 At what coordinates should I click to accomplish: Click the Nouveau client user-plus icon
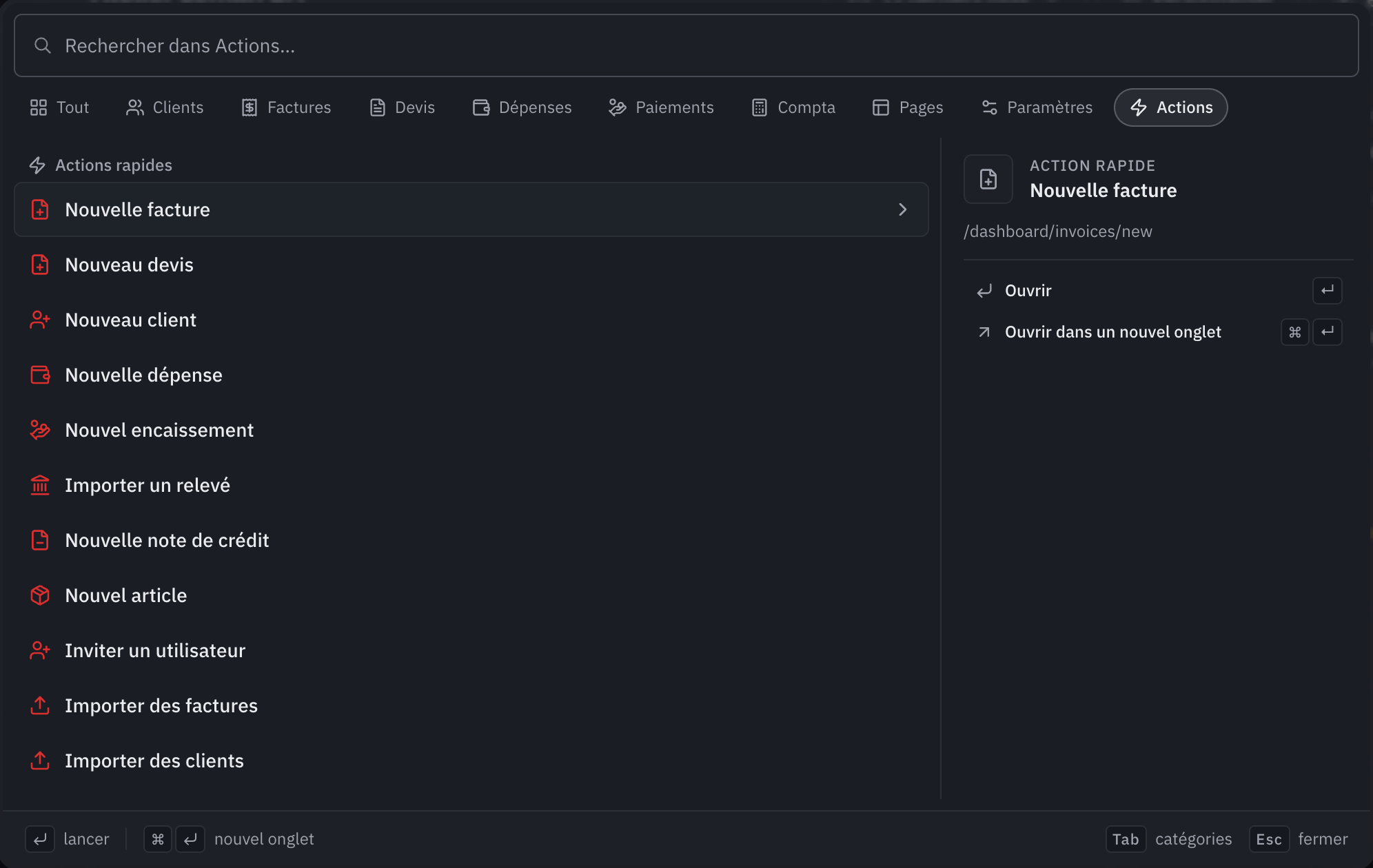click(40, 320)
